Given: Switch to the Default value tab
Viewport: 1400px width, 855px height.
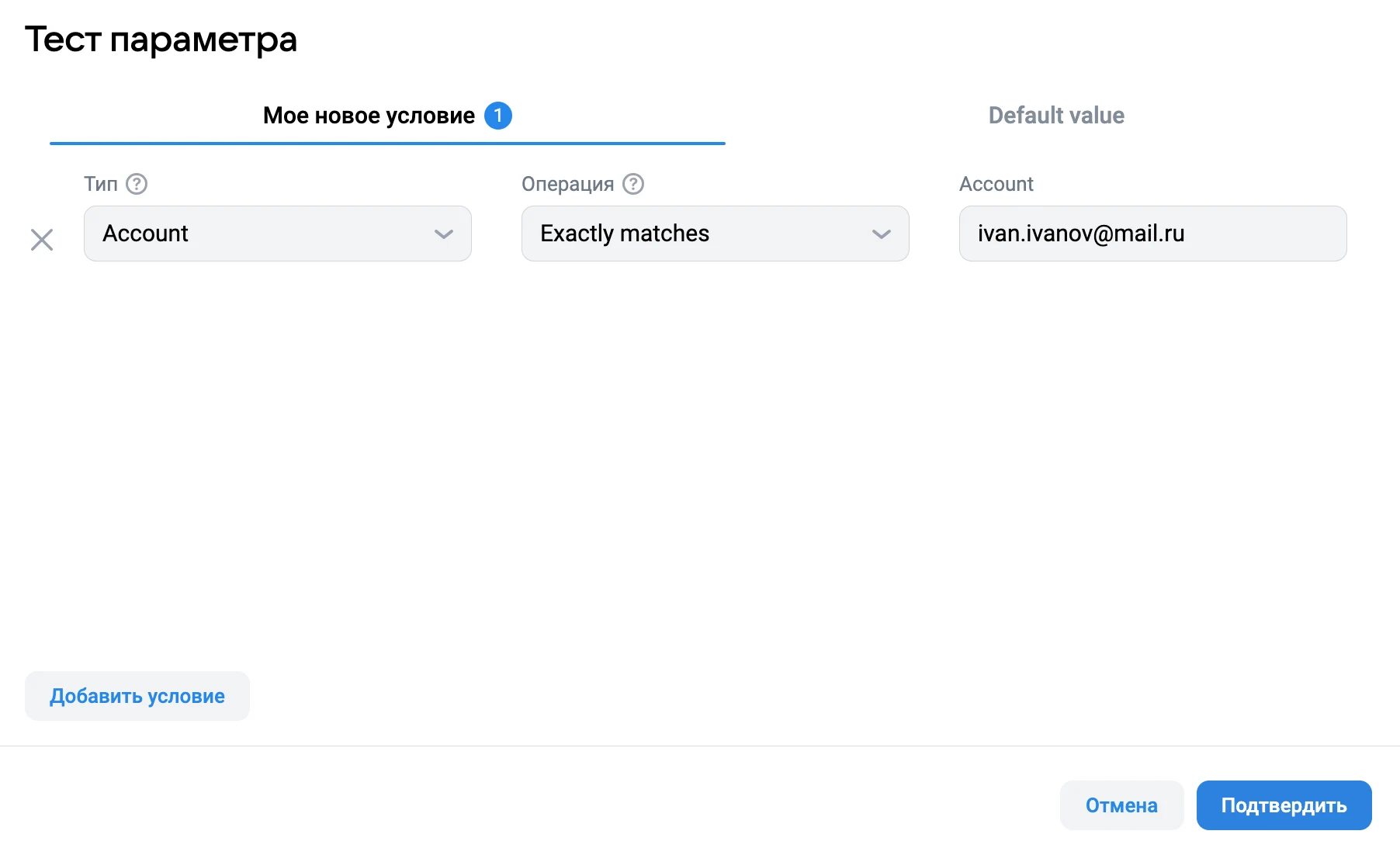Looking at the screenshot, I should 1055,116.
